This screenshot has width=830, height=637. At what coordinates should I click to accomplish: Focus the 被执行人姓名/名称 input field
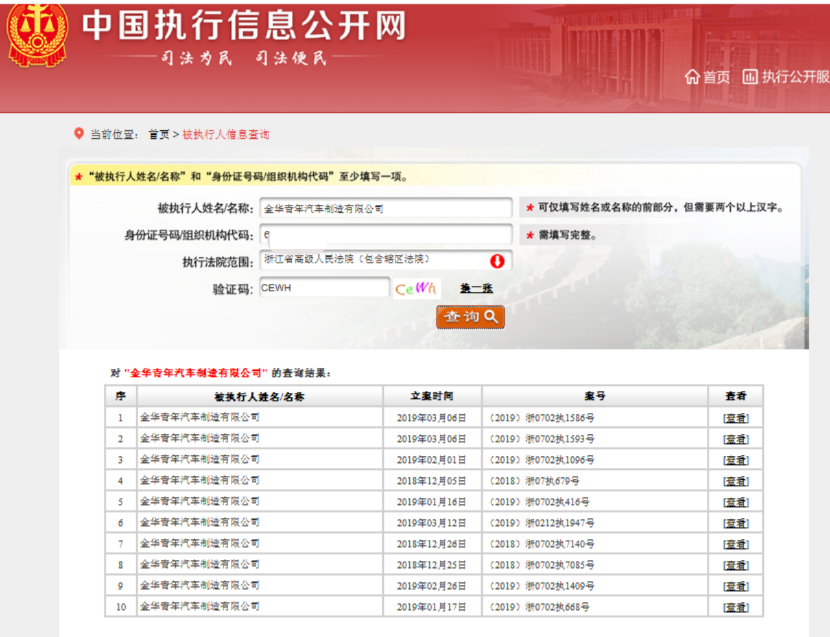[x=386, y=208]
